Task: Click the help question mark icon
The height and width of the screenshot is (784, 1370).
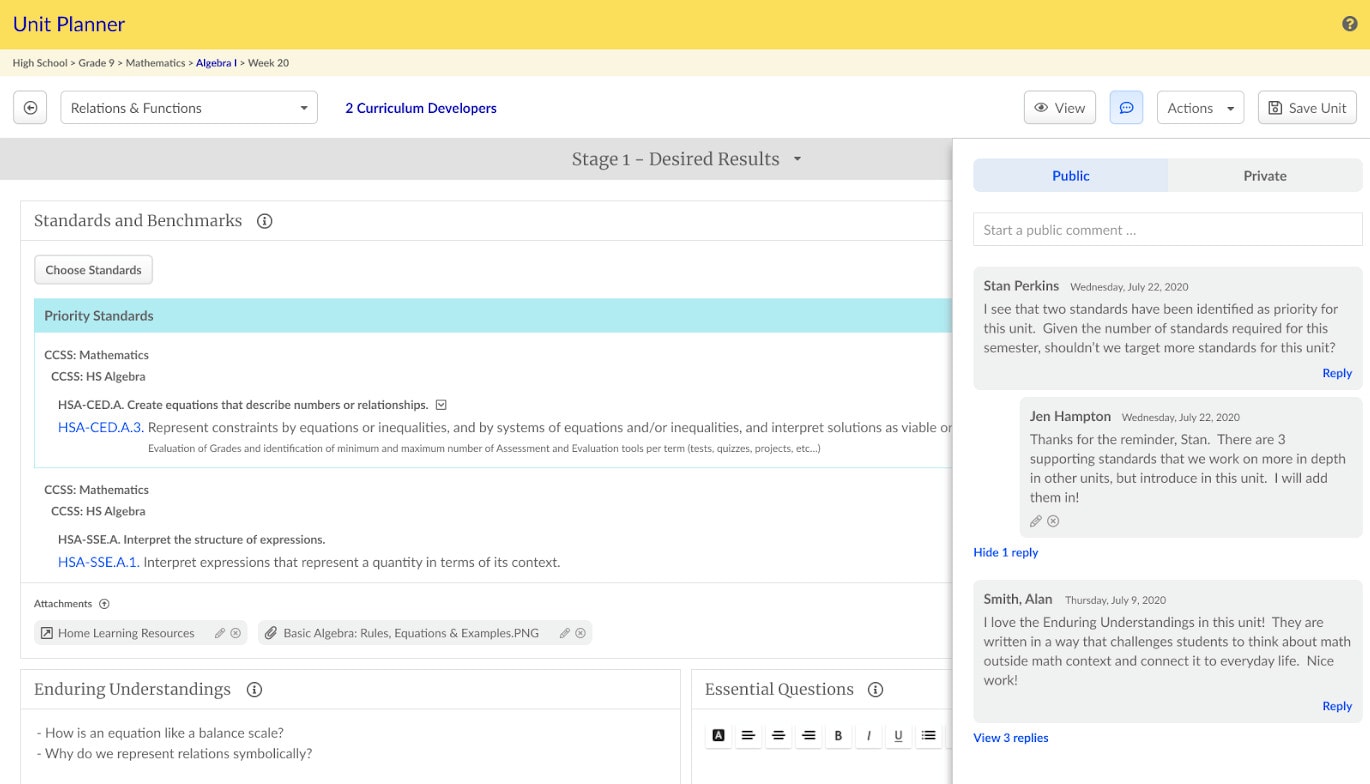Action: pos(1349,24)
